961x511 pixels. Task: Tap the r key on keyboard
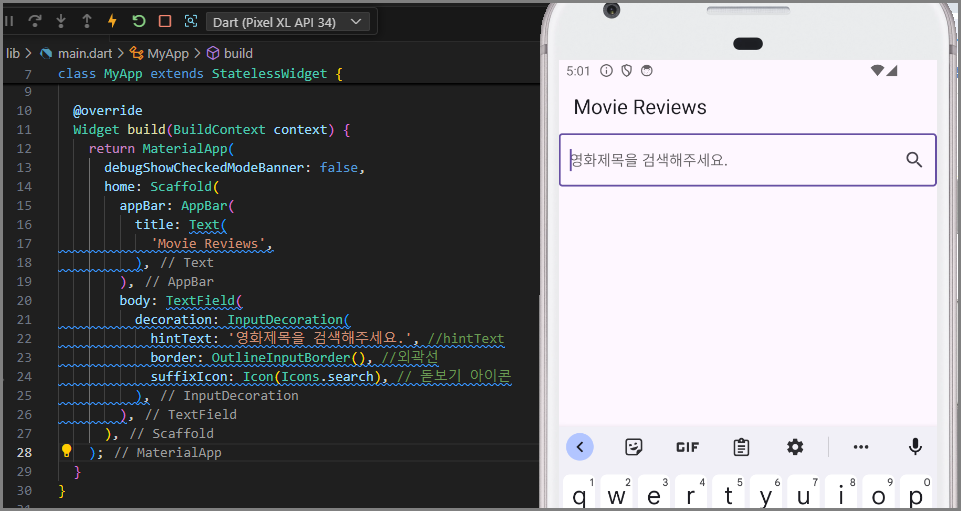coord(691,492)
